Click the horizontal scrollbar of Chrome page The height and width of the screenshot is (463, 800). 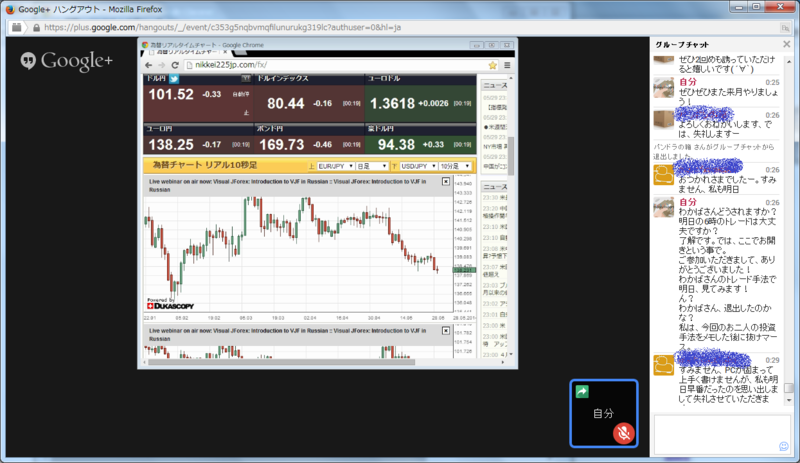point(280,362)
